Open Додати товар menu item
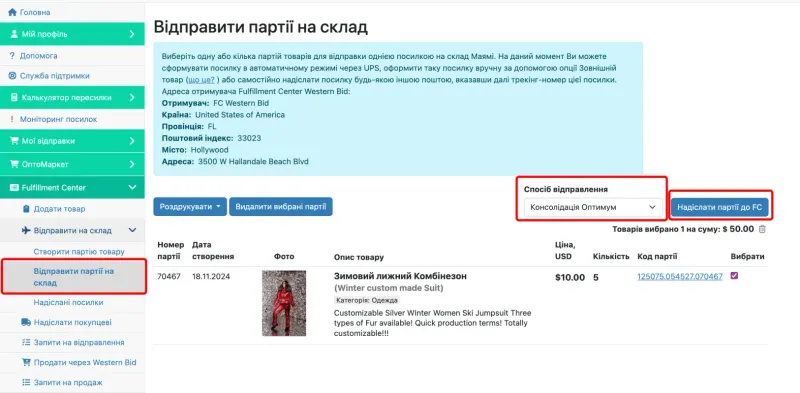Screen dimensions: 800x393 tap(59, 209)
